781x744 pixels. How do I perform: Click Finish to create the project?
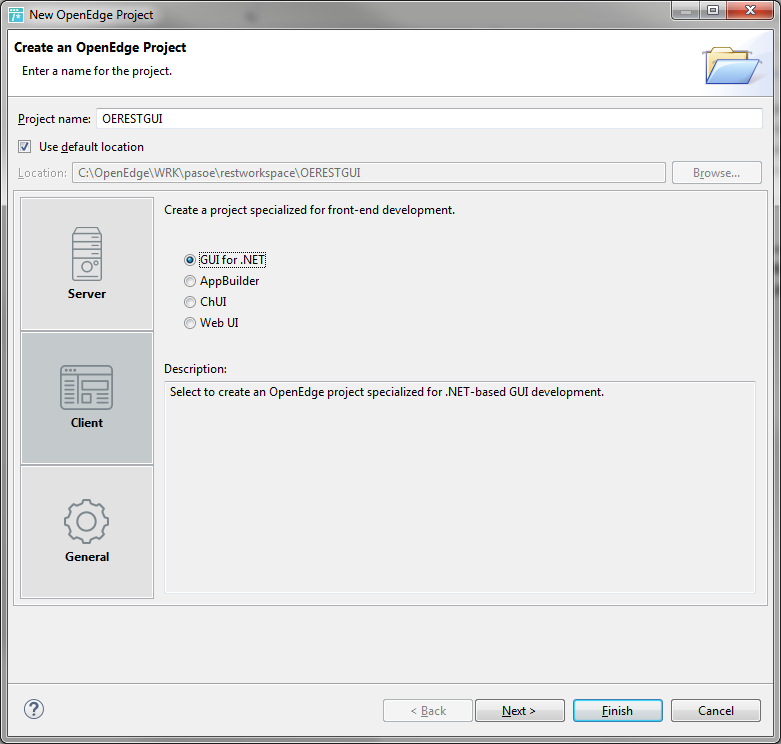(x=618, y=711)
